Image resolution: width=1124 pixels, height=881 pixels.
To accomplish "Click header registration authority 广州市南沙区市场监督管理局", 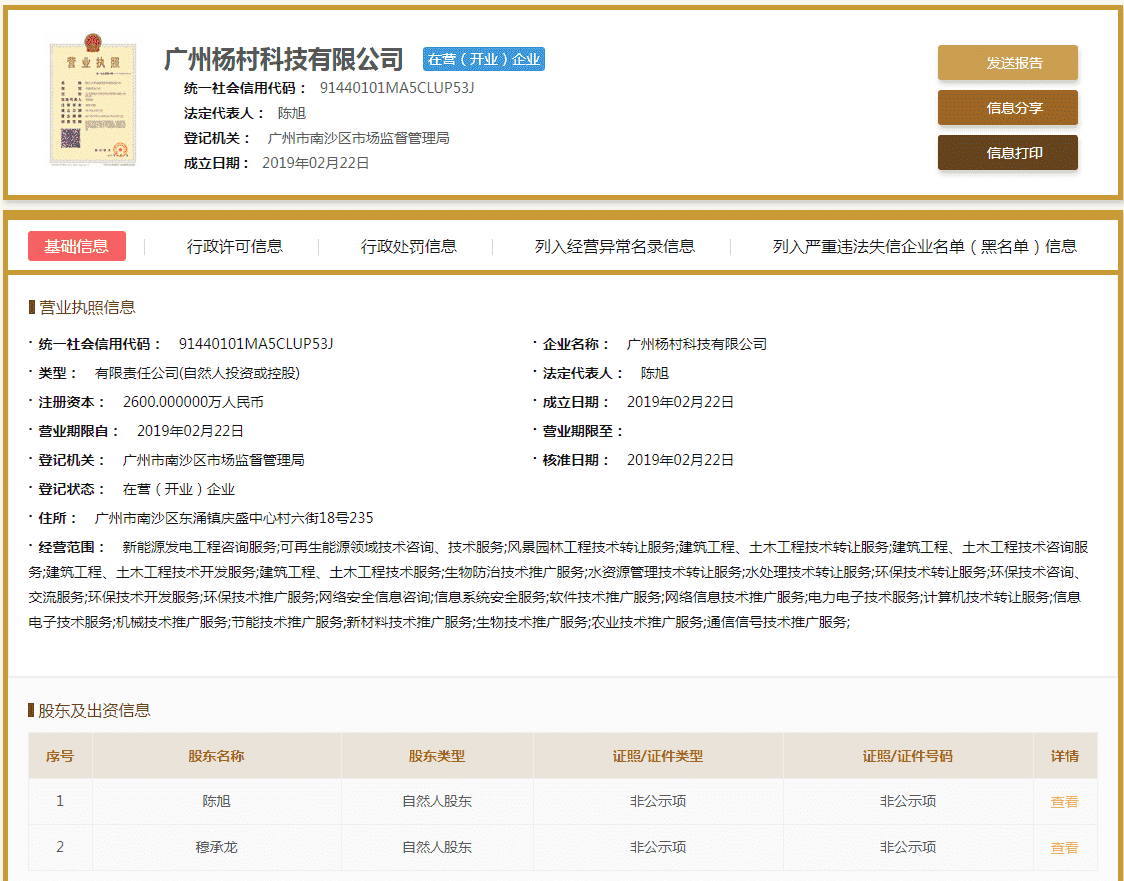I will pyautogui.click(x=358, y=138).
